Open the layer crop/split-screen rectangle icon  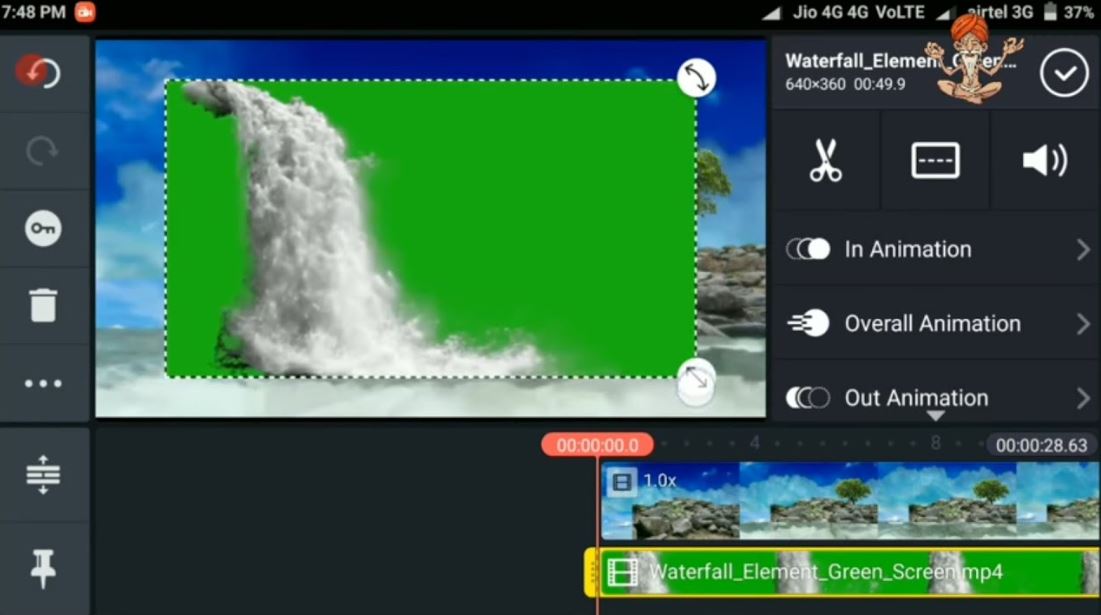pos(935,160)
